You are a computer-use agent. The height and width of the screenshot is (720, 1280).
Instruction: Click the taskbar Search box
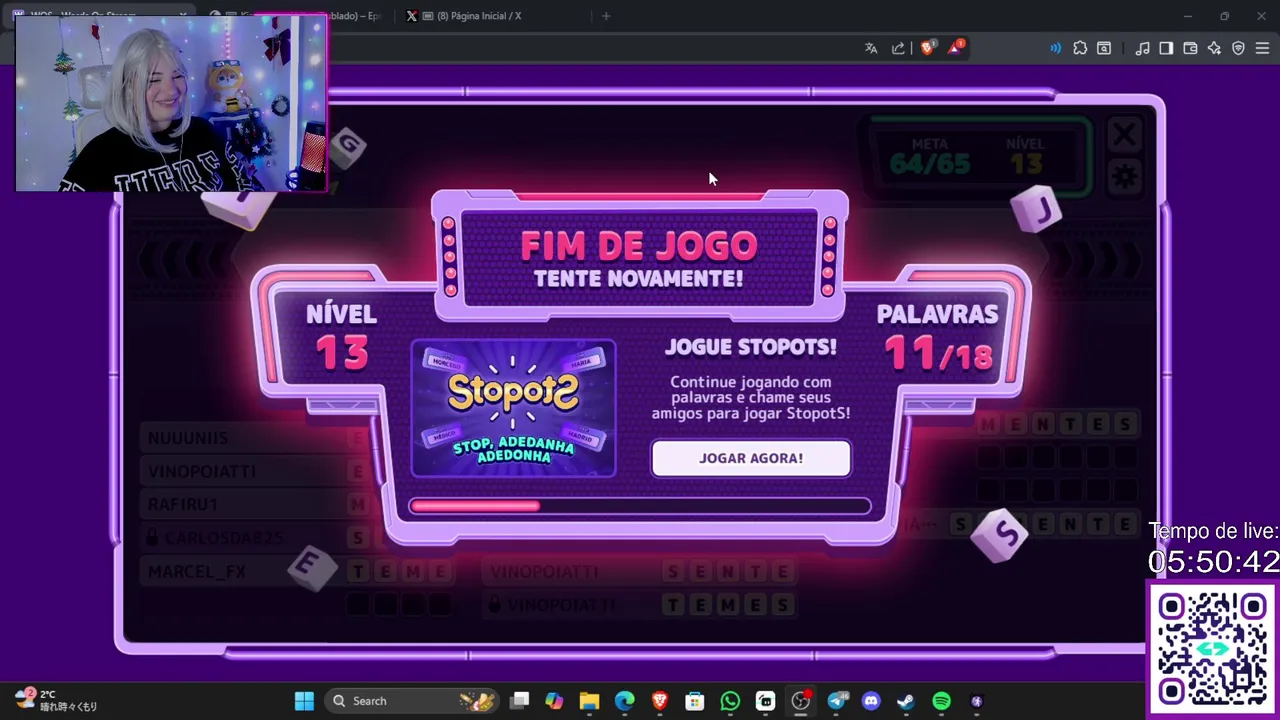pyautogui.click(x=412, y=701)
